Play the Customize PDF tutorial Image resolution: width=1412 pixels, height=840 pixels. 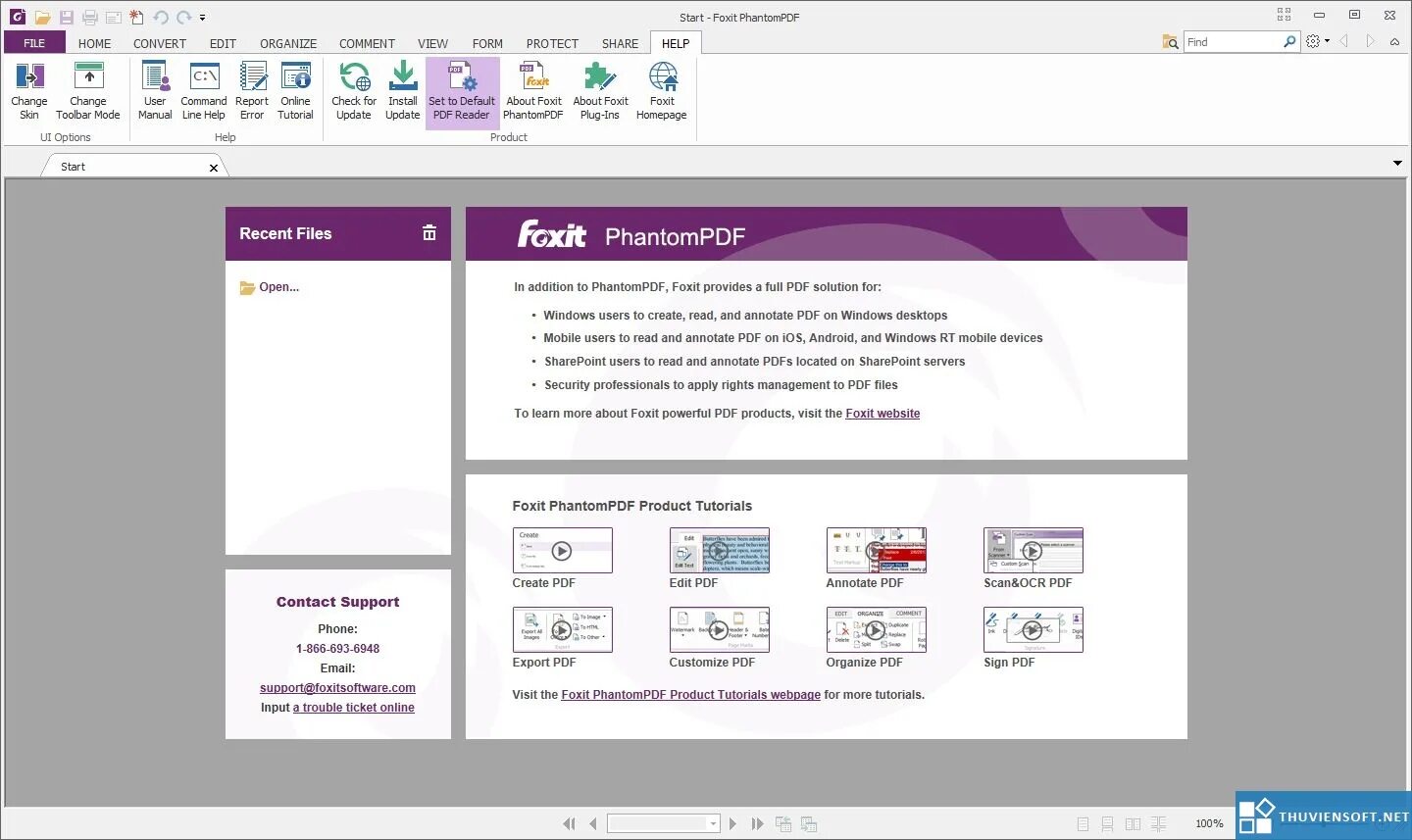click(x=719, y=630)
